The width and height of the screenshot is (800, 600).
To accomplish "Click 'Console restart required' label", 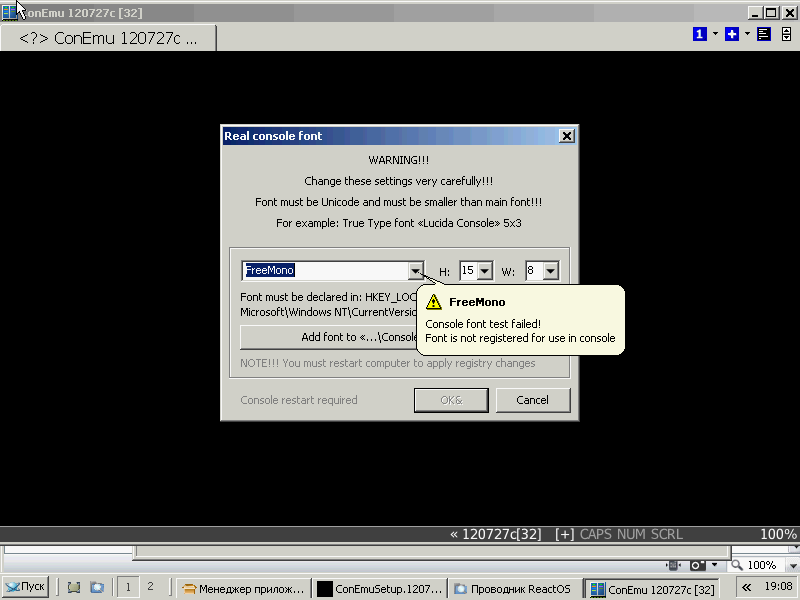I will coord(299,400).
